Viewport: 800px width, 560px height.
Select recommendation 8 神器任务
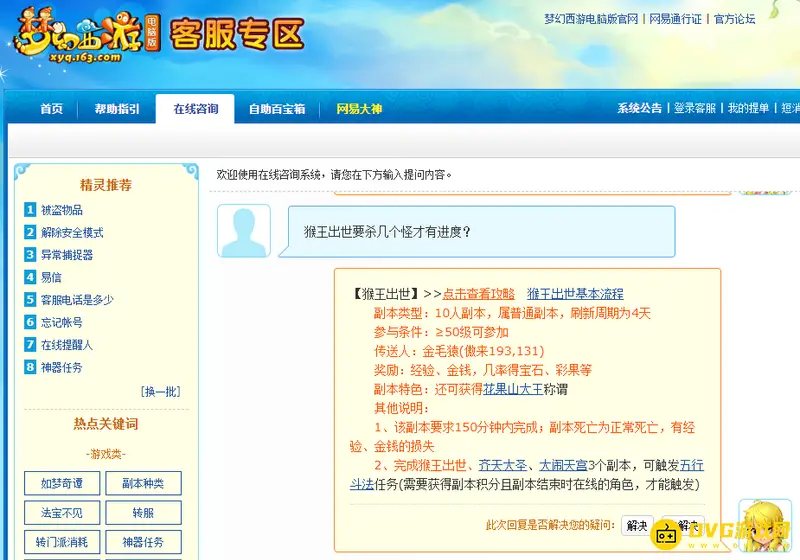[x=62, y=367]
